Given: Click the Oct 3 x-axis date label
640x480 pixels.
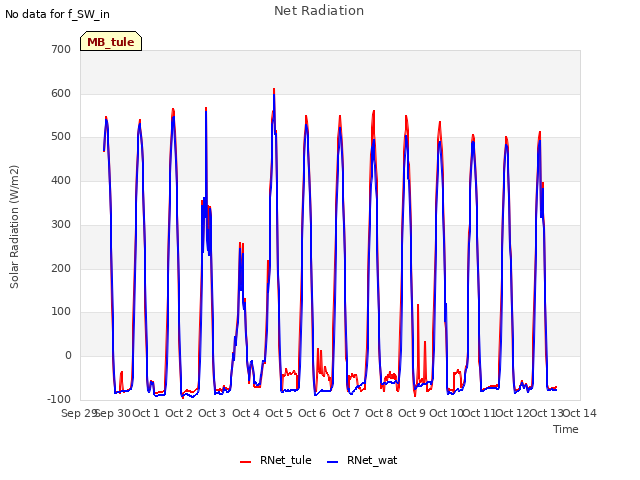Looking at the screenshot, I should pos(212,413).
